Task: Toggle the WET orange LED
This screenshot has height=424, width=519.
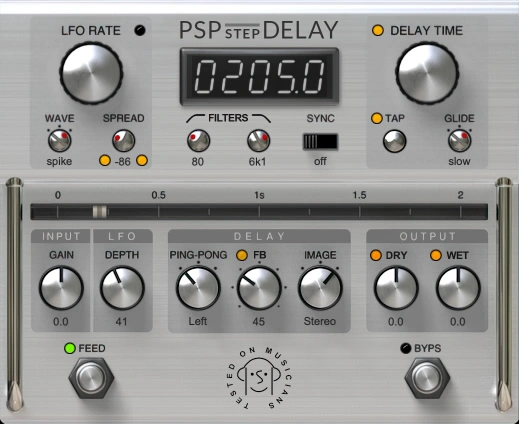Action: [x=436, y=255]
